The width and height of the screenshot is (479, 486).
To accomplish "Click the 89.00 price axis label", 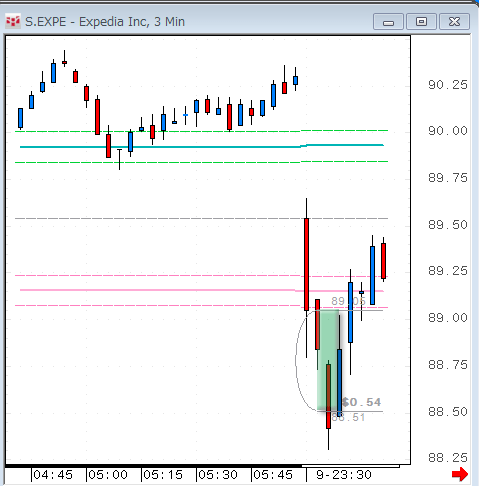I will (448, 318).
